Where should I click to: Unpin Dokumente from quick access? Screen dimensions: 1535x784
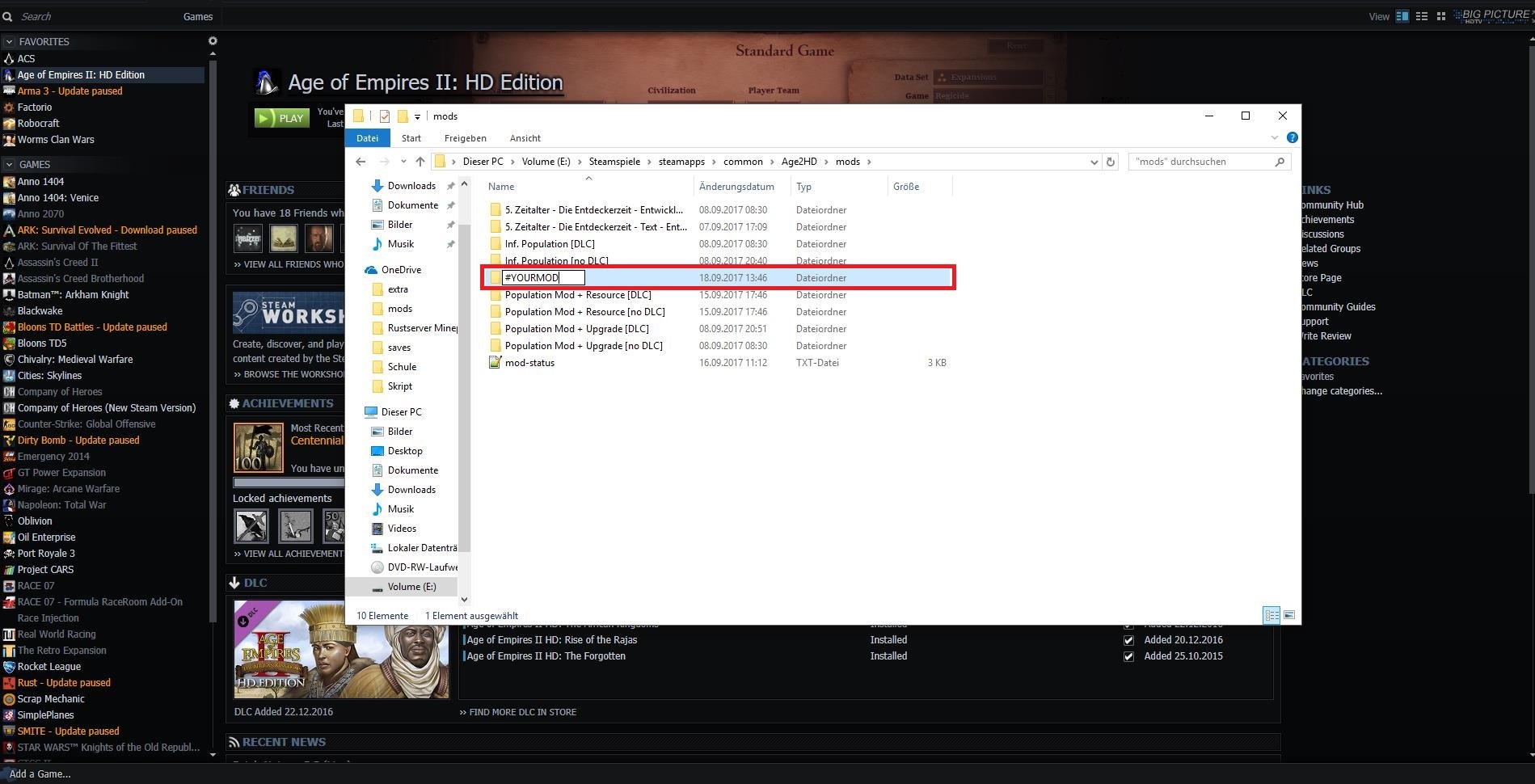point(451,205)
